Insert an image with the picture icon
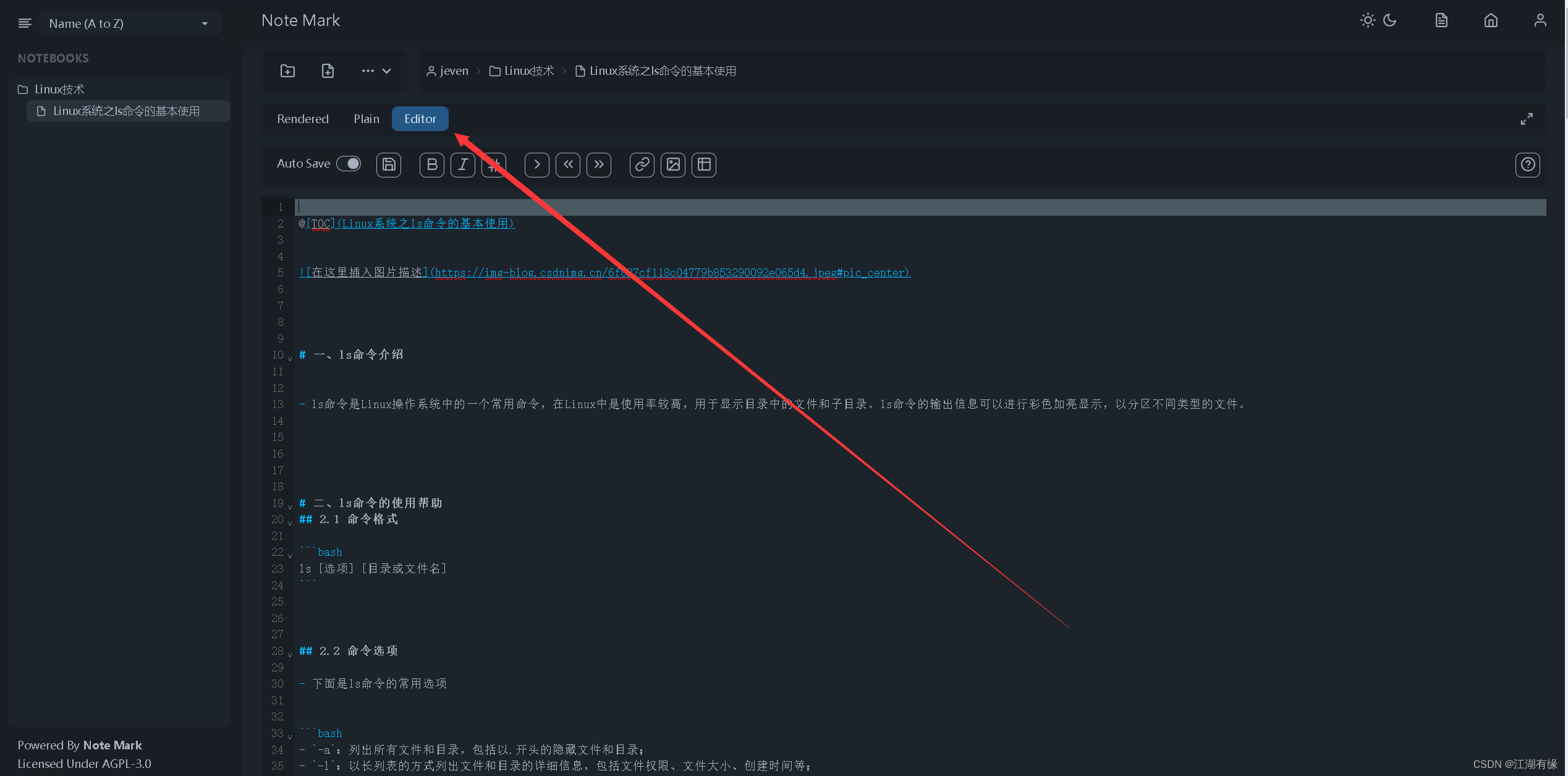 tap(673, 164)
